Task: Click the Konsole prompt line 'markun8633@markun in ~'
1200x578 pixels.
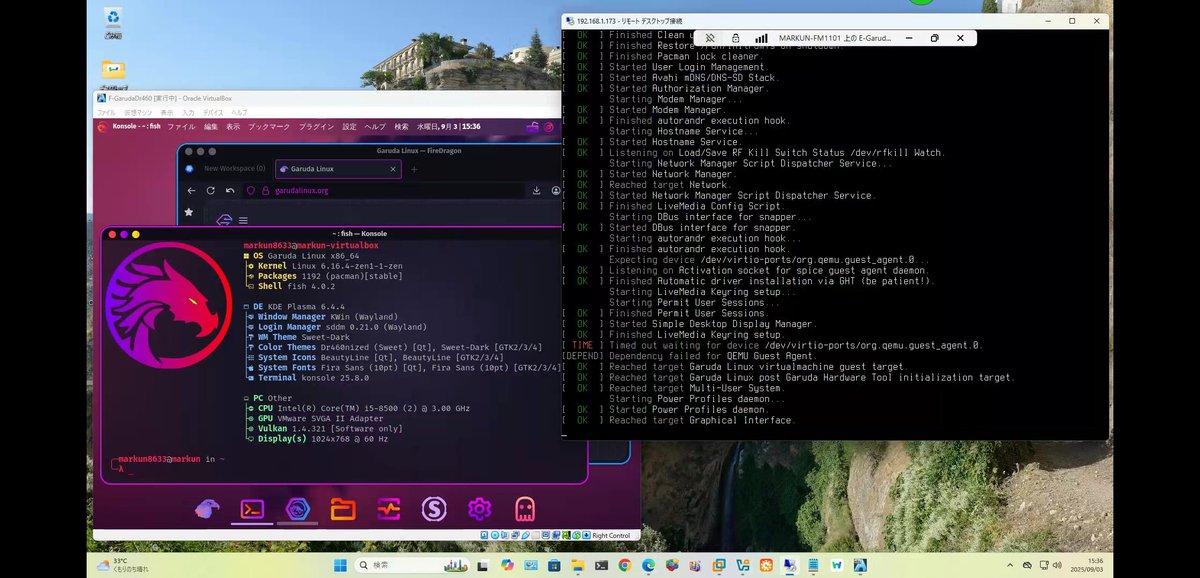Action: 171,459
